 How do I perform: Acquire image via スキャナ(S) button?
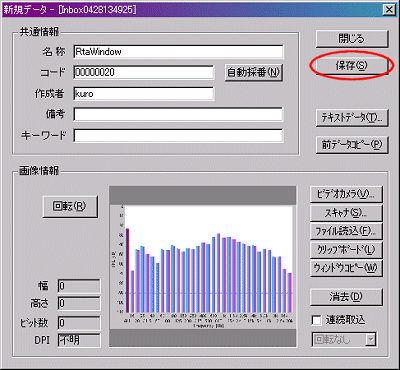pyautogui.click(x=346, y=213)
